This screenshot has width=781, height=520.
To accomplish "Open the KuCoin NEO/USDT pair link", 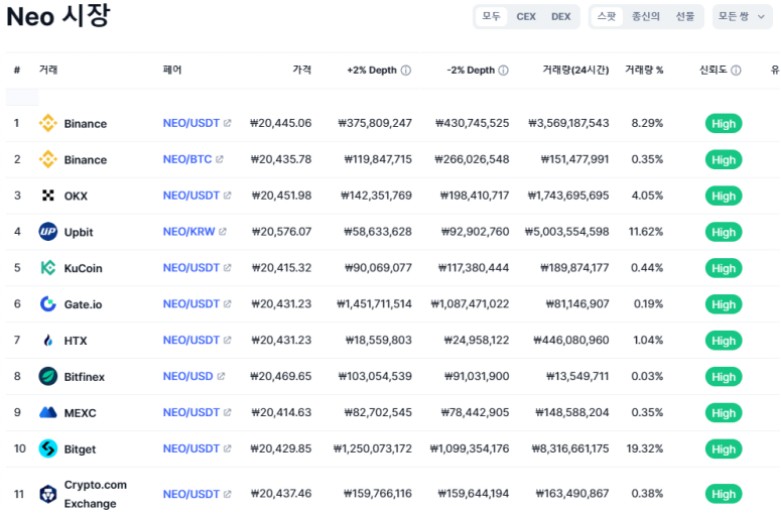I will 191,267.
